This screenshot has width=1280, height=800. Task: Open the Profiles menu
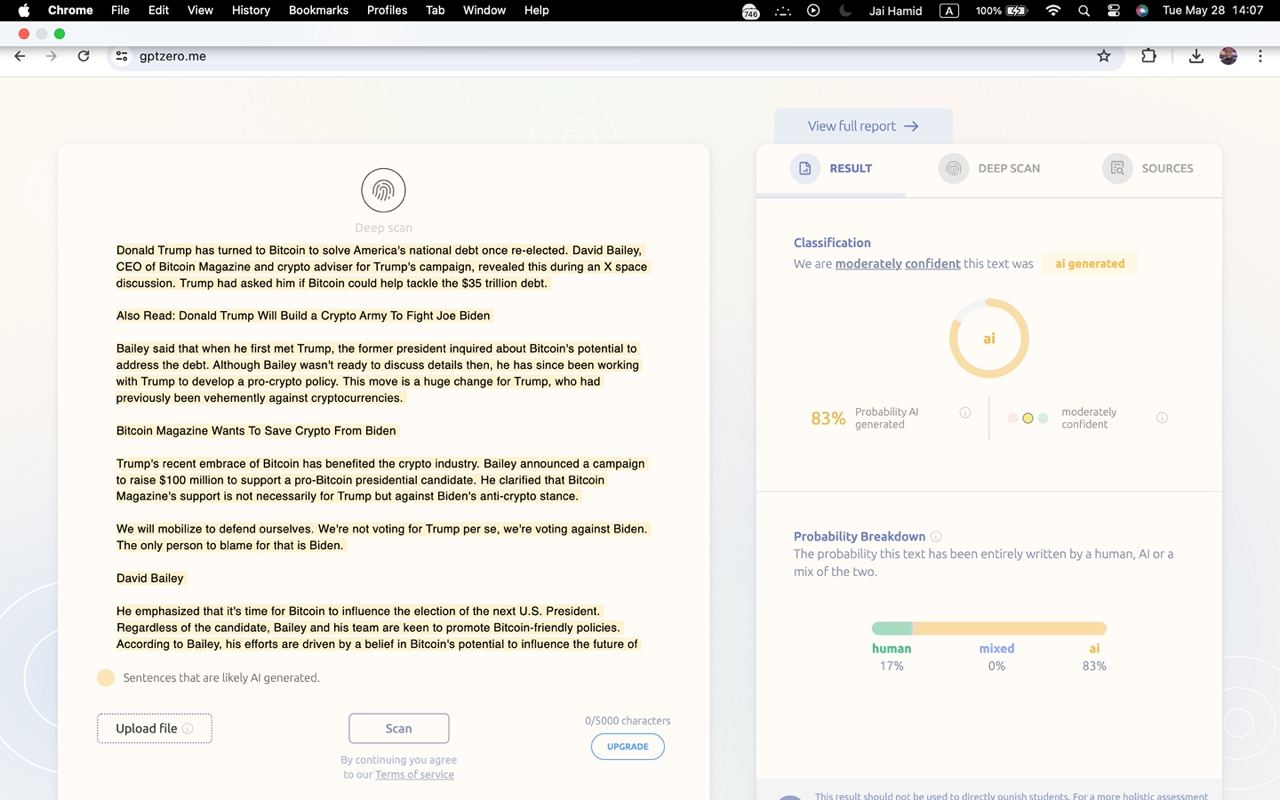coord(387,10)
